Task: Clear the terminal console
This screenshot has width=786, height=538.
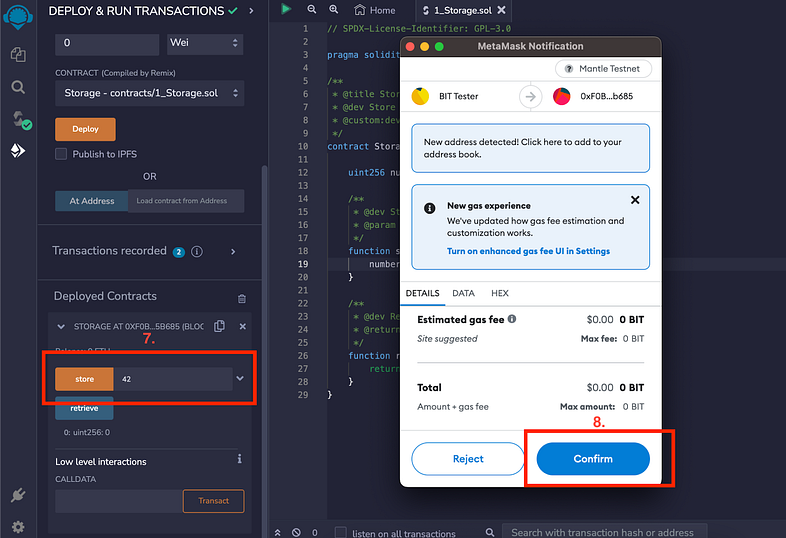Action: pyautogui.click(x=296, y=532)
